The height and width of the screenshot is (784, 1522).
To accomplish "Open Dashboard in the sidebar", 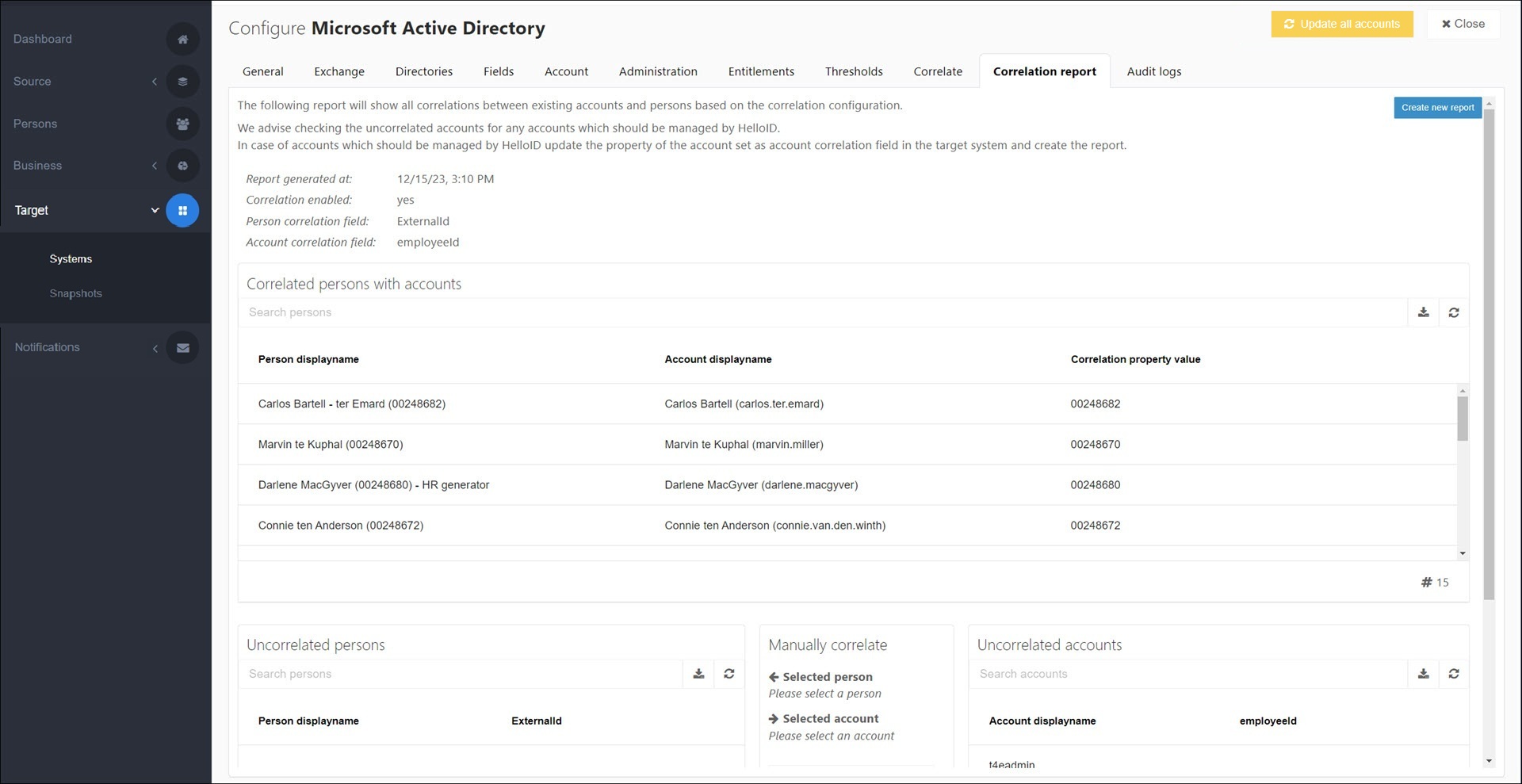I will click(x=43, y=39).
